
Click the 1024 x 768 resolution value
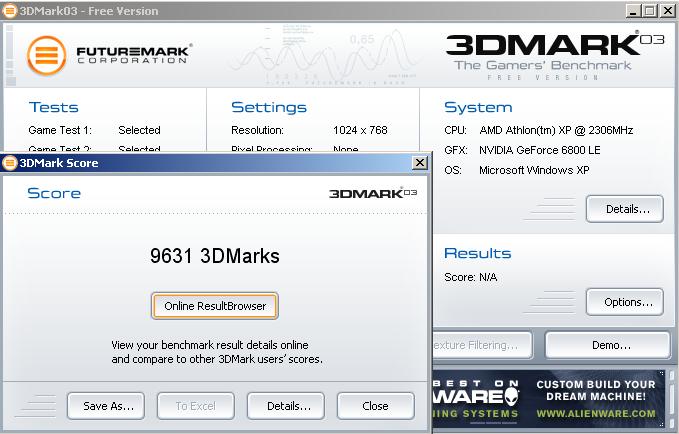pyautogui.click(x=360, y=130)
